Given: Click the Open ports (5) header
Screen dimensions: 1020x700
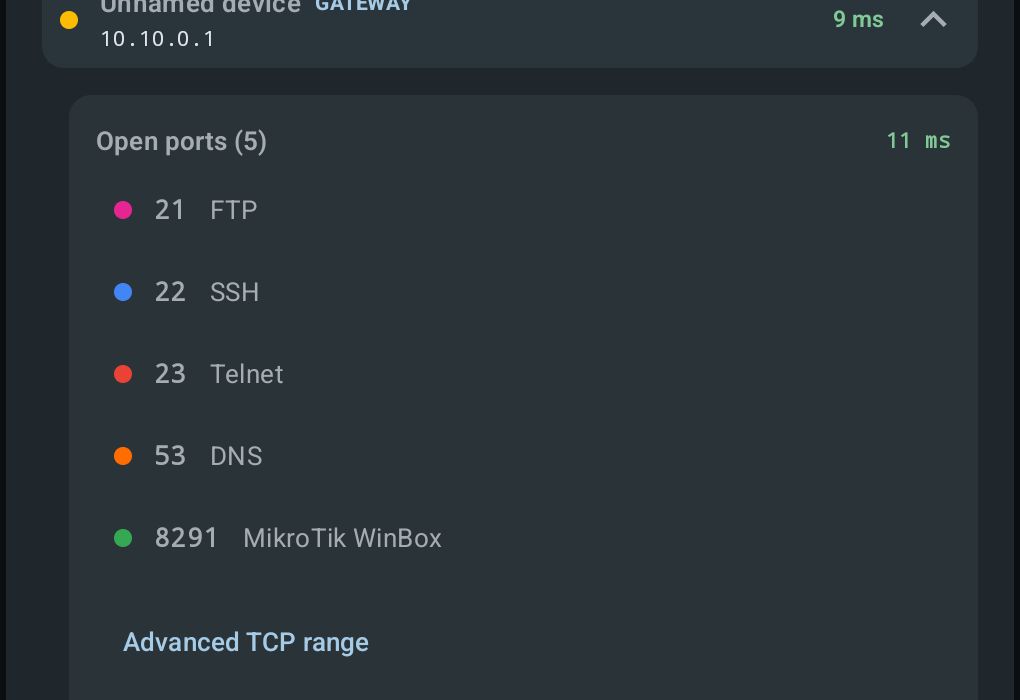Looking at the screenshot, I should (181, 142).
